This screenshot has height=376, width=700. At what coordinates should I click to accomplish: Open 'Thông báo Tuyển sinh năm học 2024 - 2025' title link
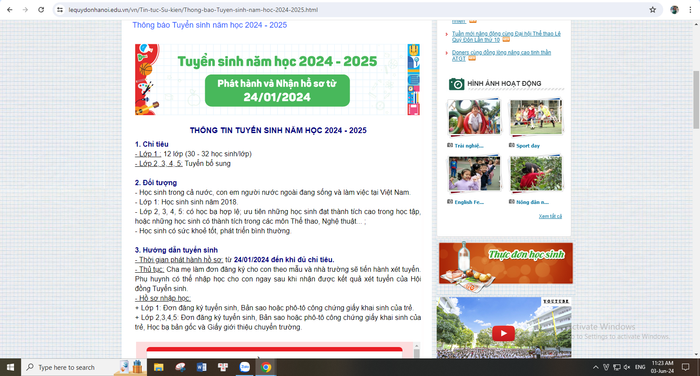click(x=209, y=25)
